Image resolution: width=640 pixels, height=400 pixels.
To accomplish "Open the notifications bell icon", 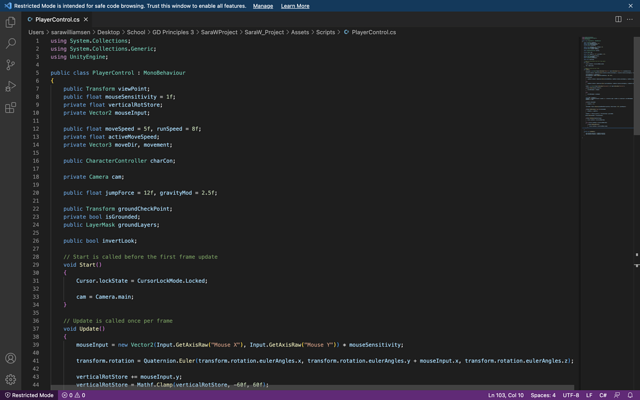I will pos(630,395).
